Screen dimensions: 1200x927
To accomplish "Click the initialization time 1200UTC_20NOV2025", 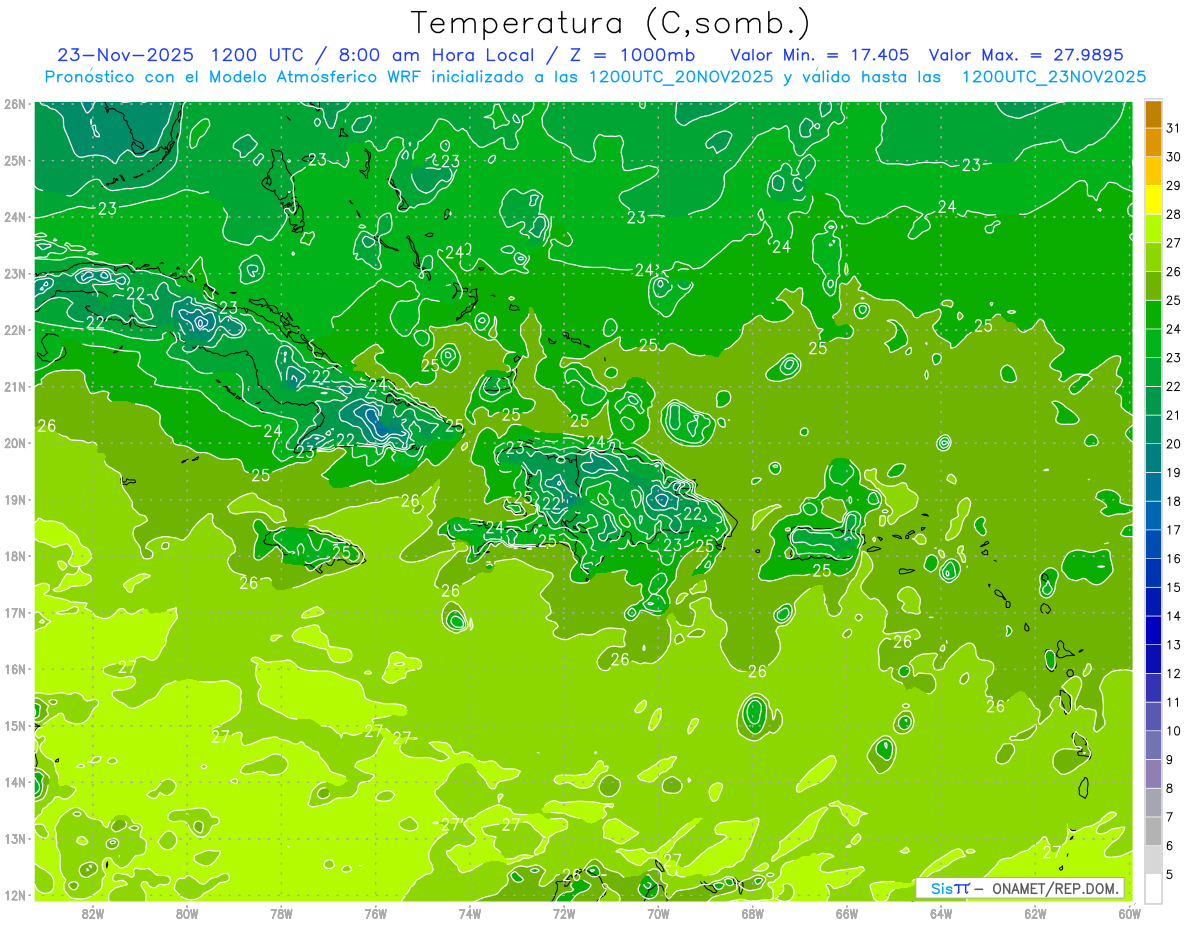I will 681,77.
